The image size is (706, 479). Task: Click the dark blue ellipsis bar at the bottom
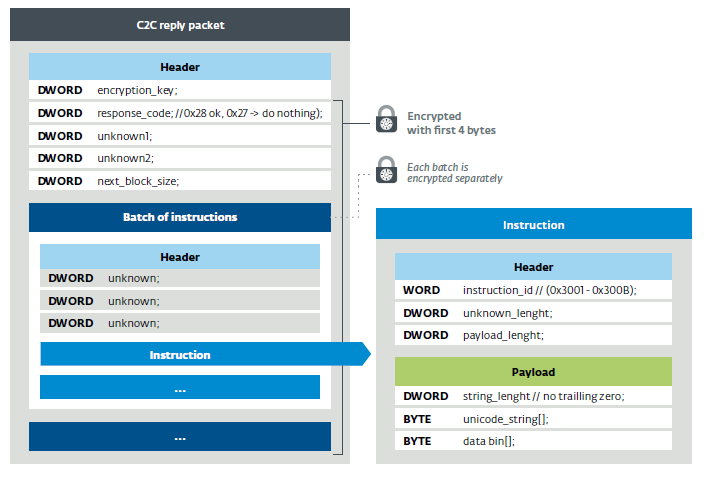(180, 437)
